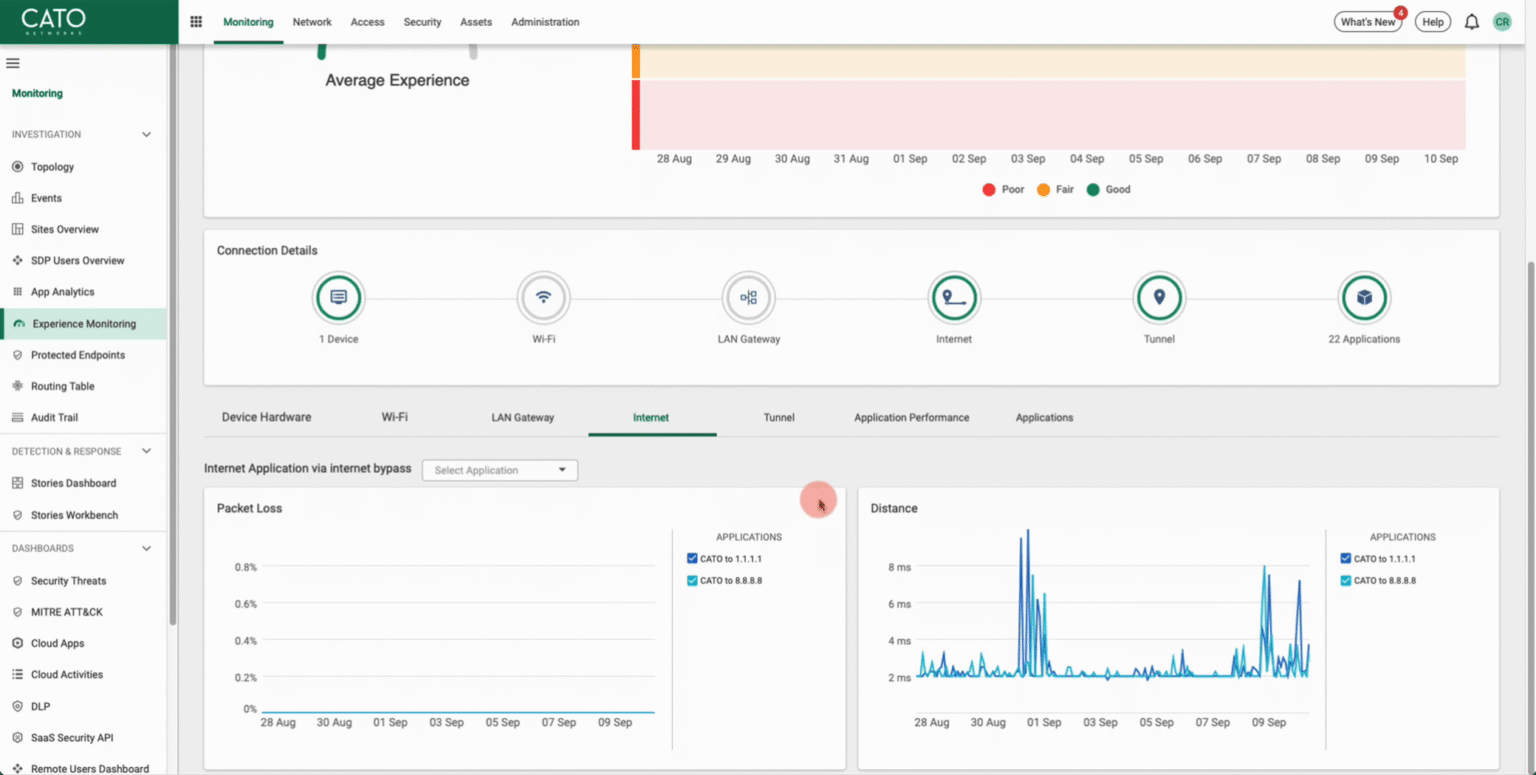1536x775 pixels.
Task: Toggle the Poor red legend item
Action: [x=1003, y=189]
